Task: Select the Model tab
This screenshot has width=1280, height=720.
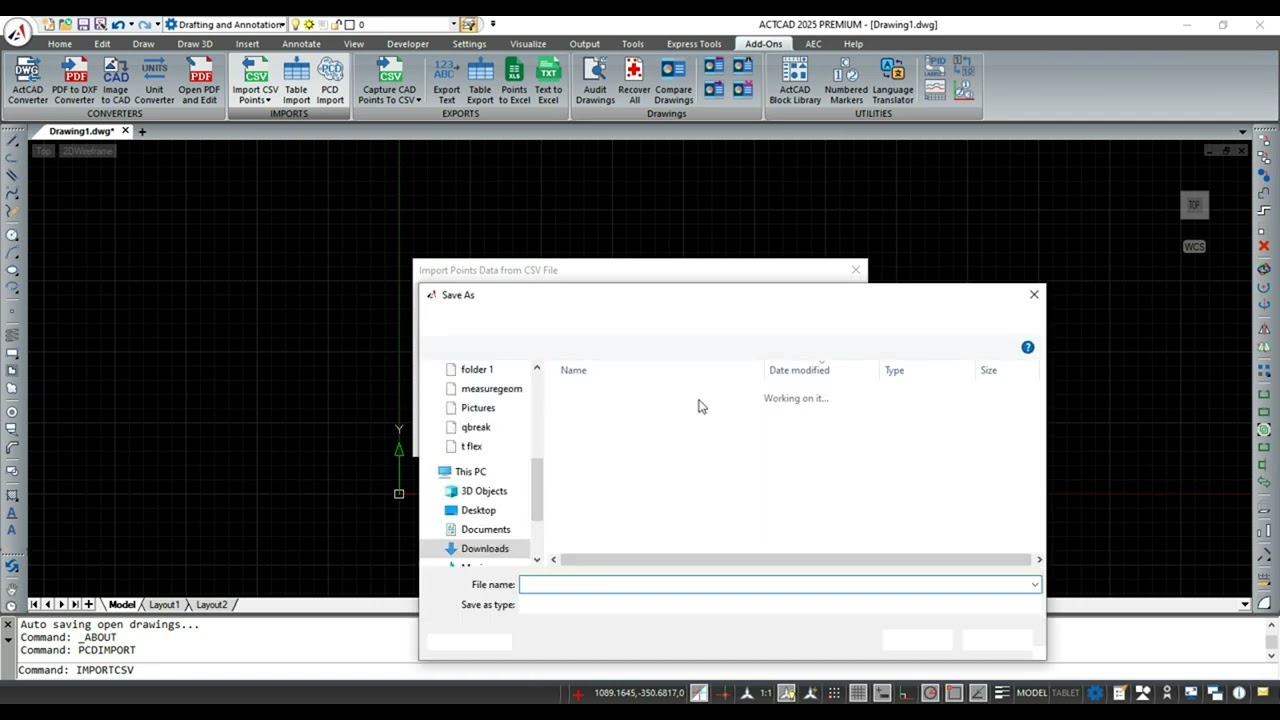Action: click(122, 605)
